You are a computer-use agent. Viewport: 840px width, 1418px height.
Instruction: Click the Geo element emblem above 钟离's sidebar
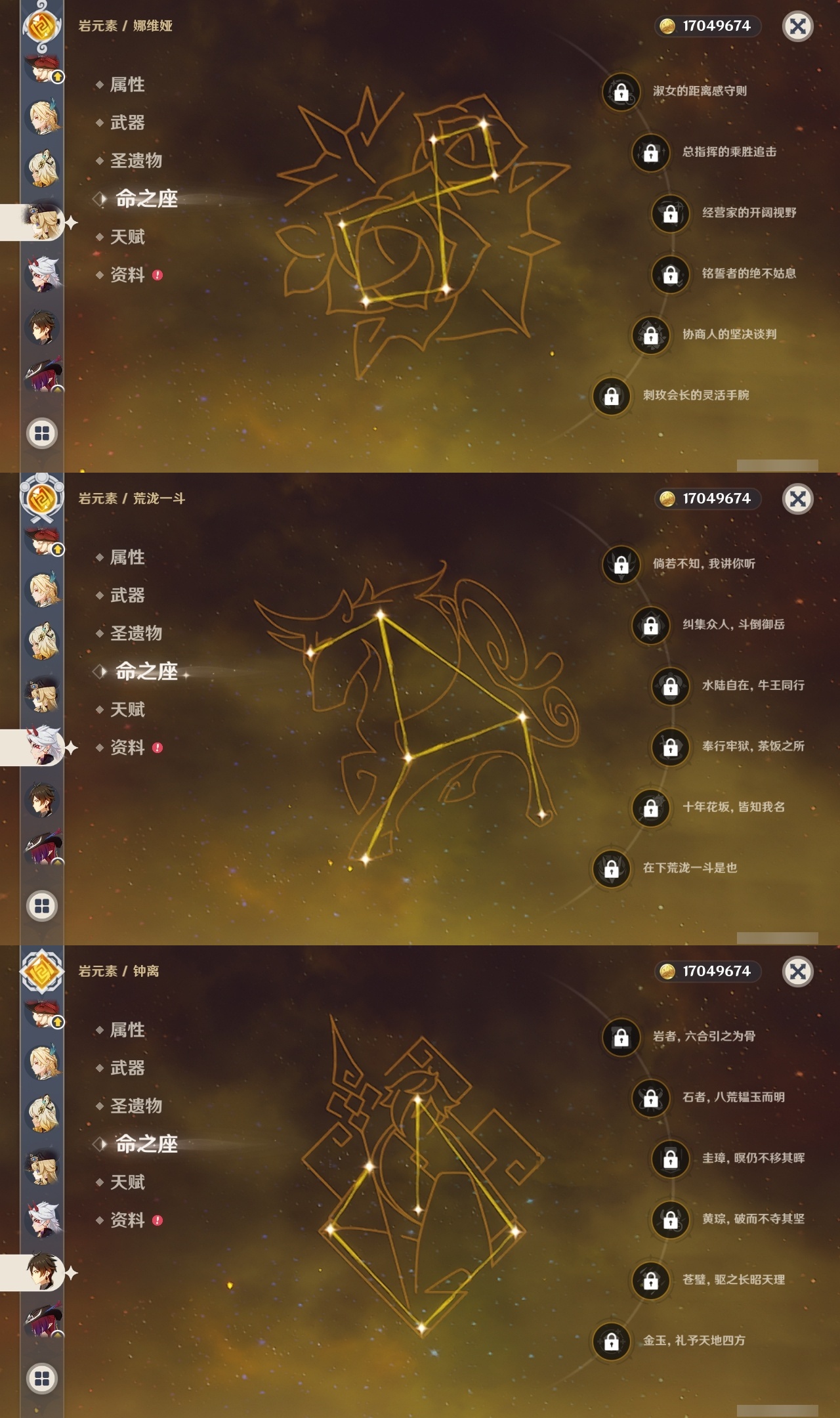42,971
